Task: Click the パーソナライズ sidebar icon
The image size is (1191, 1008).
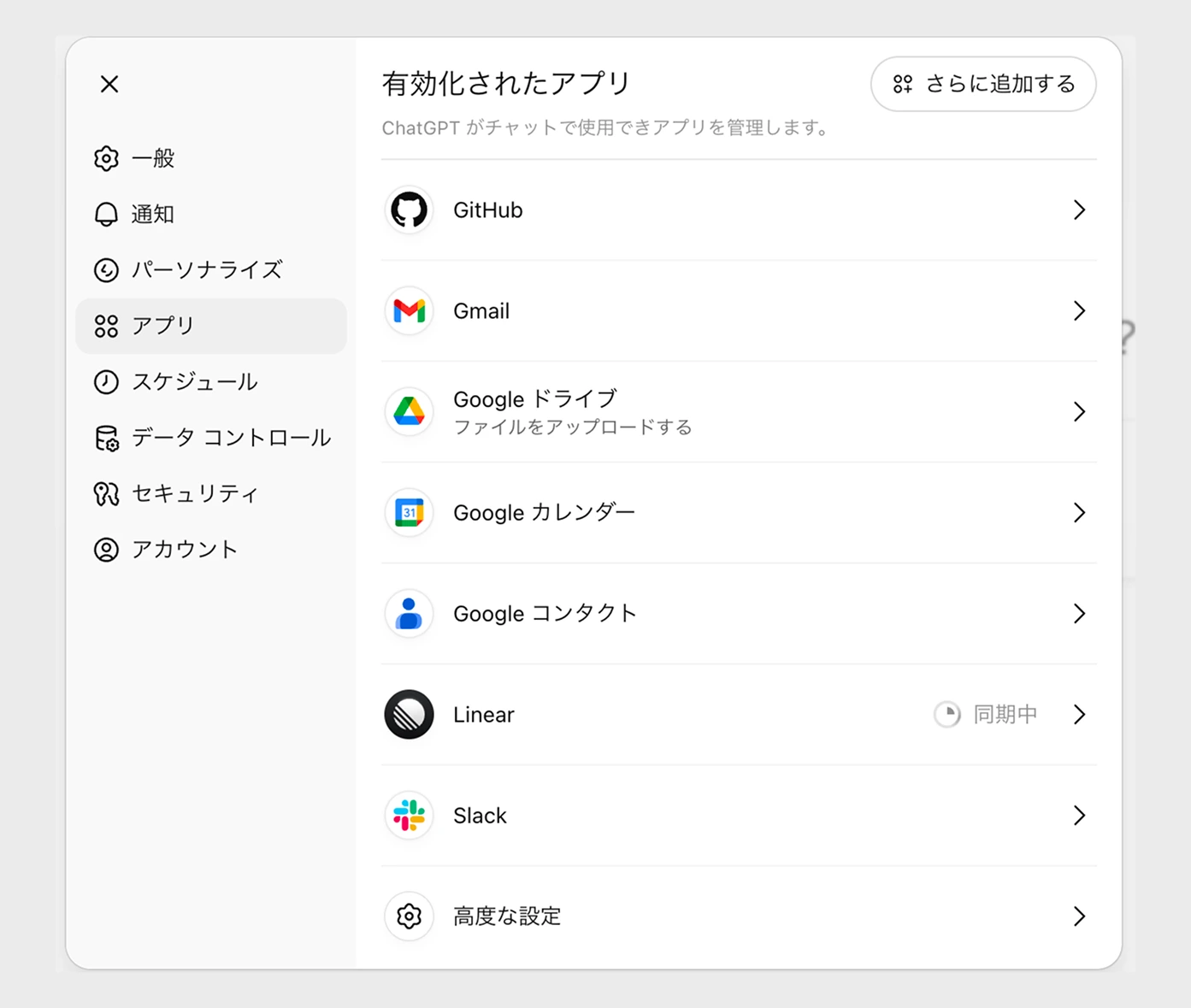Action: [106, 270]
